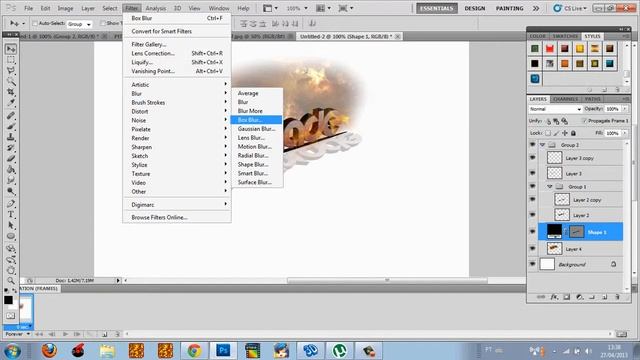The height and width of the screenshot is (360, 640).
Task: Collapse the Group 2 folder
Action: 542,145
